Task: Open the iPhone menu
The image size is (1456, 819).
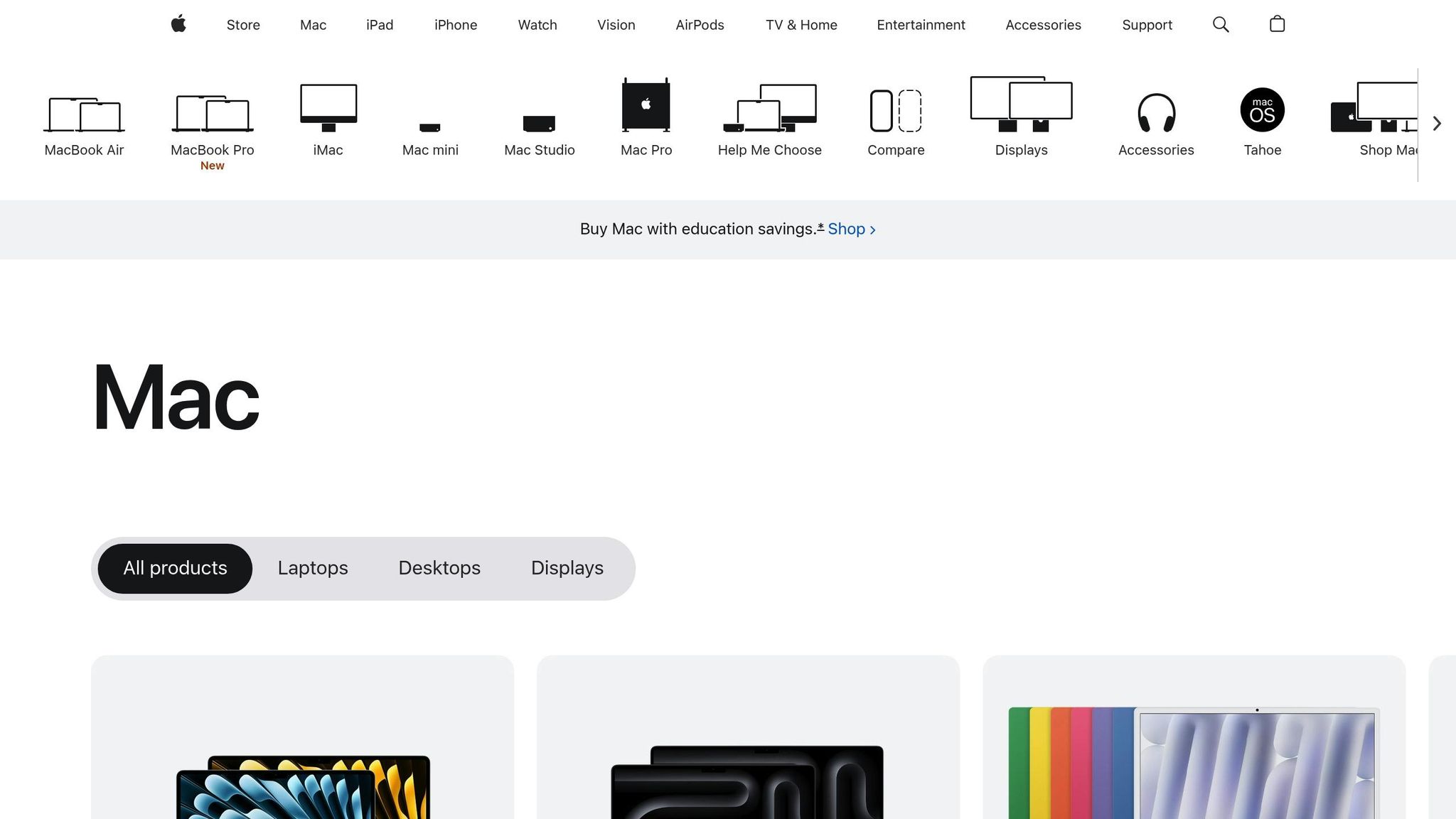Action: pos(456,25)
